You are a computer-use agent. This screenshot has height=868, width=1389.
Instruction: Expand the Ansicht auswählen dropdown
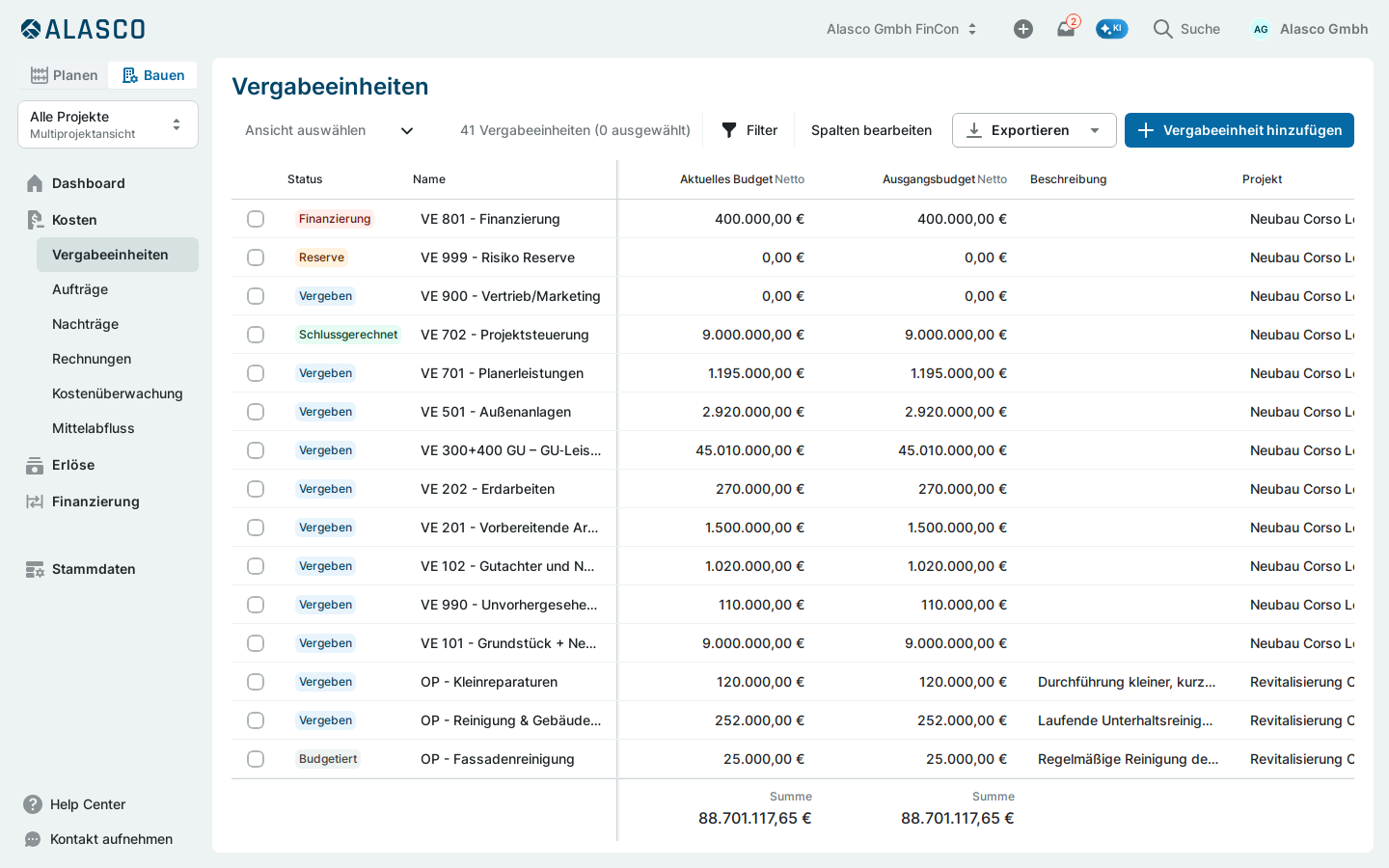tap(328, 130)
